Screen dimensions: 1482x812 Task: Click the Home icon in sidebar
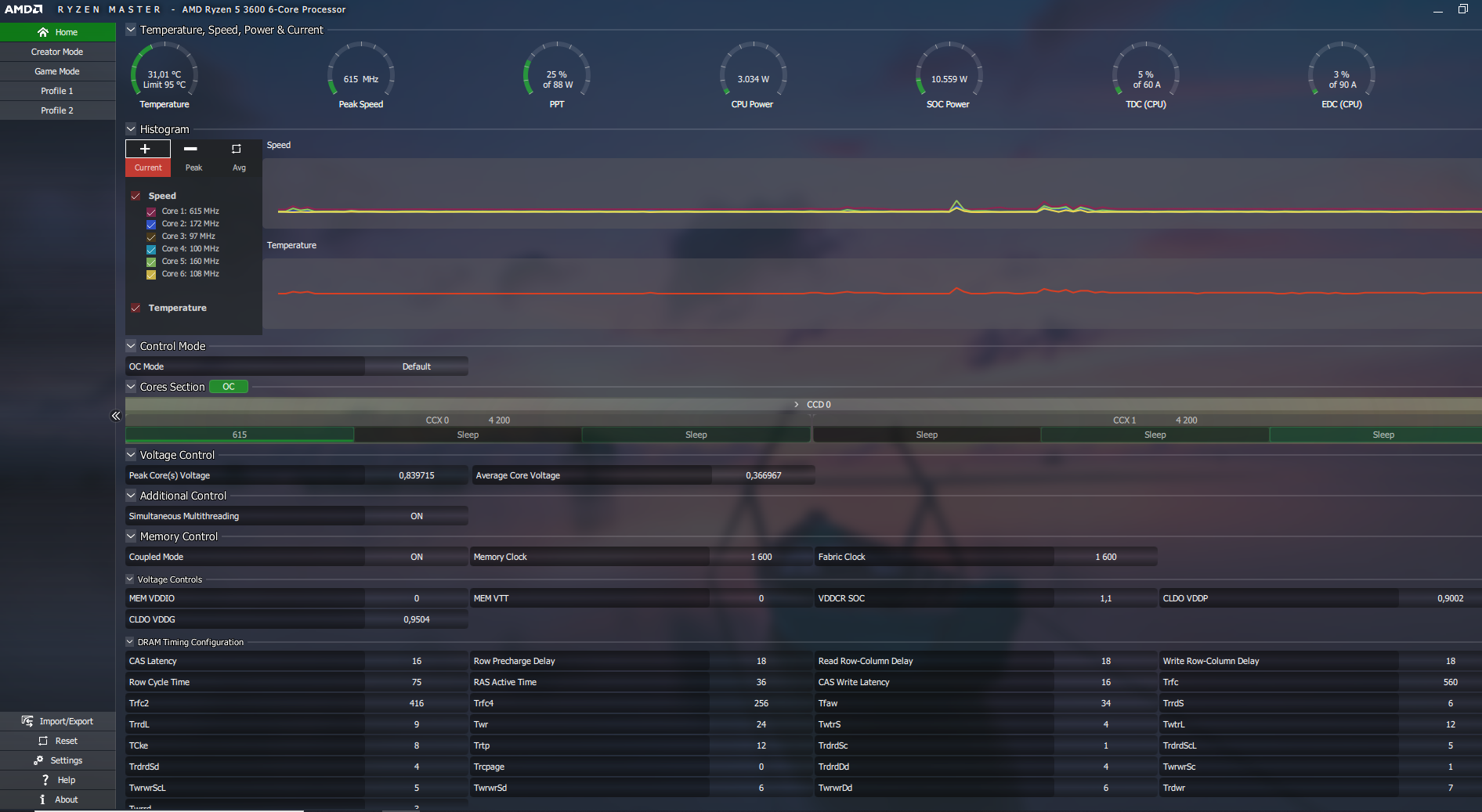[43, 32]
